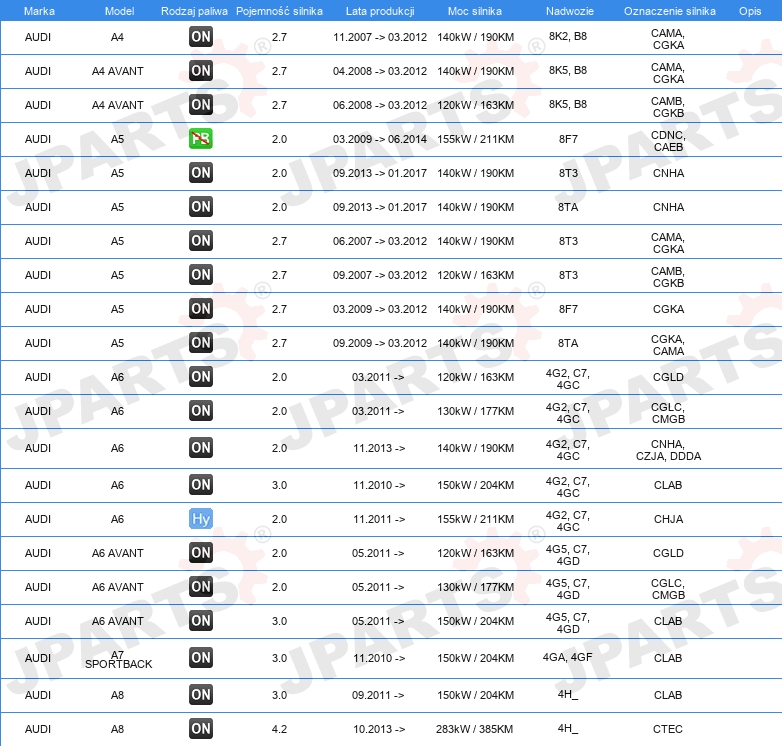
Task: Click the 8K2, B8 body code cell
Action: (x=568, y=36)
